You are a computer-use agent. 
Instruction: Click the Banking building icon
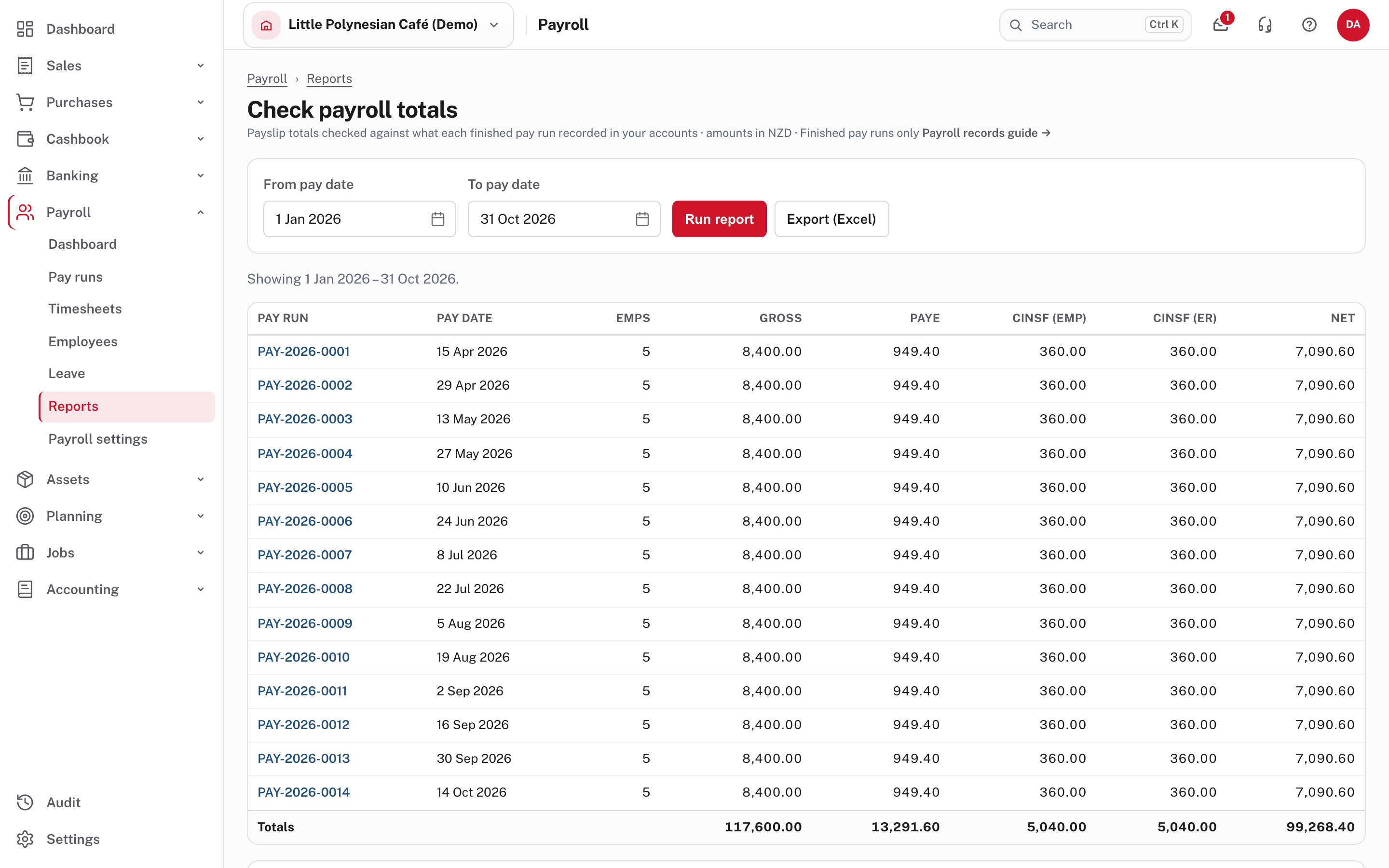point(25,176)
